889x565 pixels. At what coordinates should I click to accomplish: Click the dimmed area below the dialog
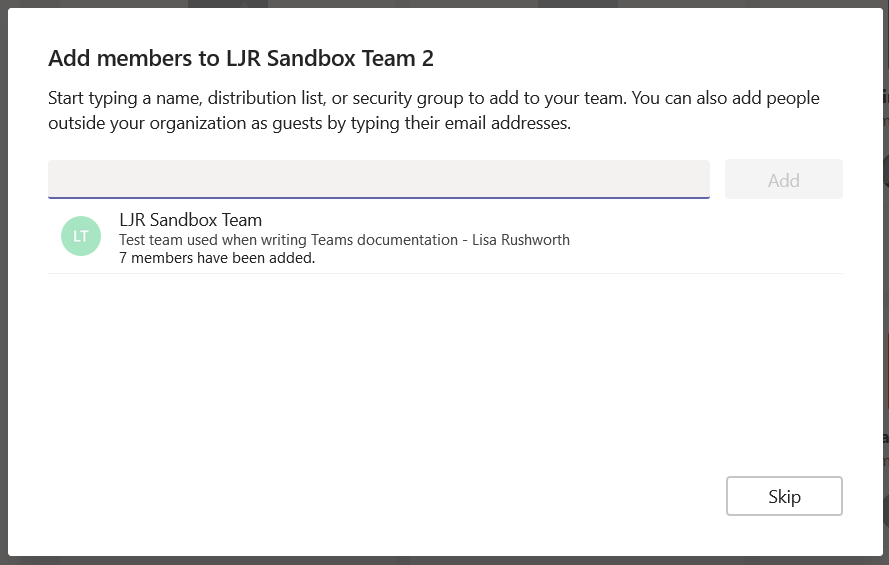point(444,561)
